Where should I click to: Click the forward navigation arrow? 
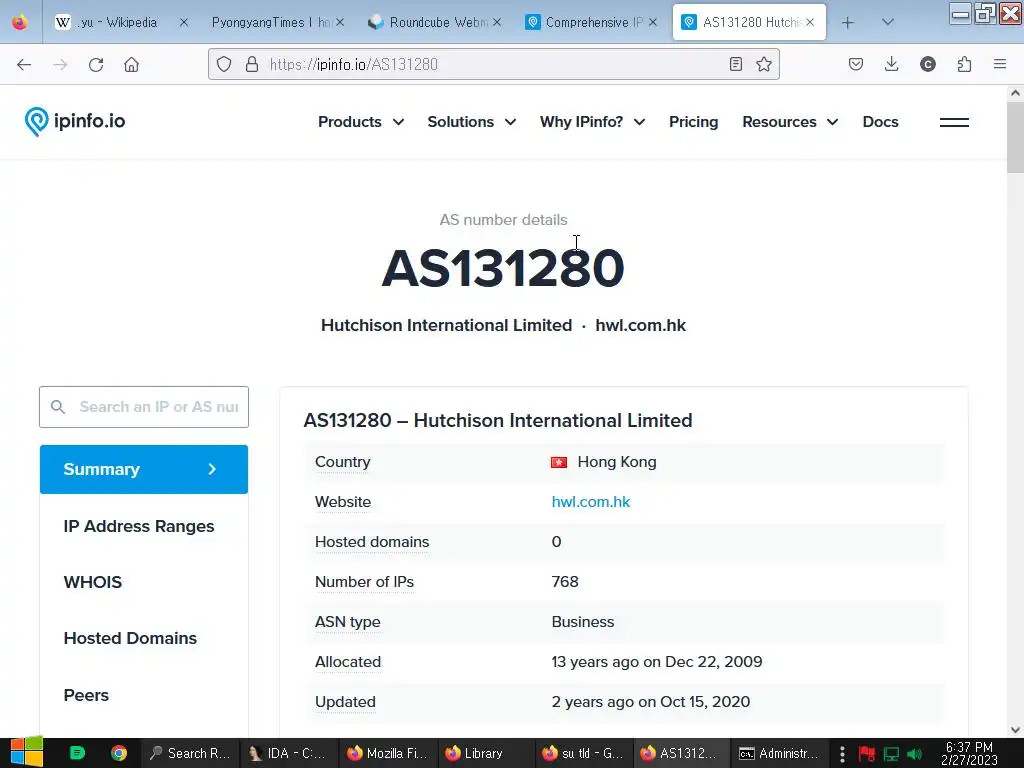click(60, 64)
